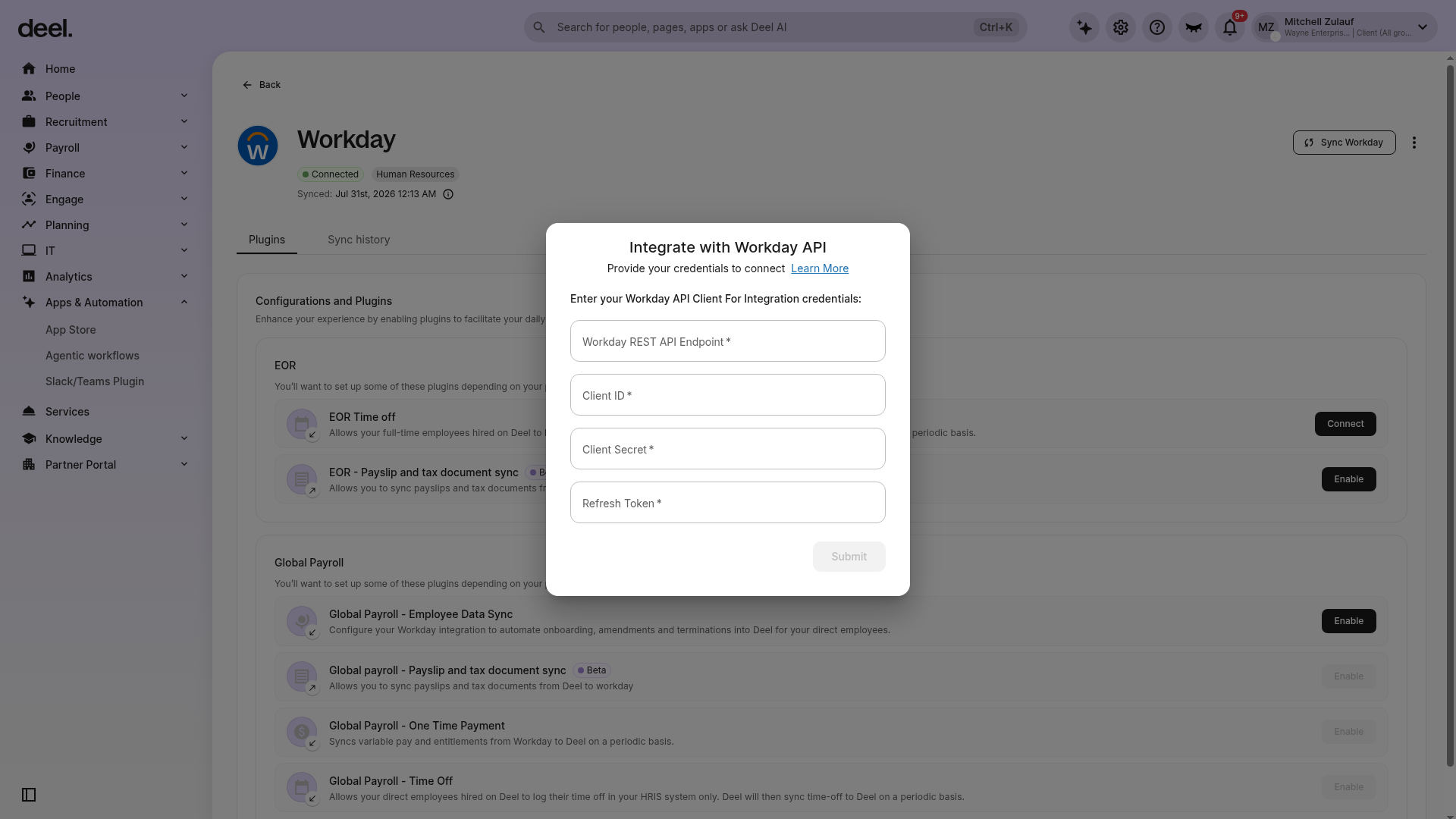Toggle the hide-values eye icon in header
The image size is (1456, 819).
click(1194, 27)
